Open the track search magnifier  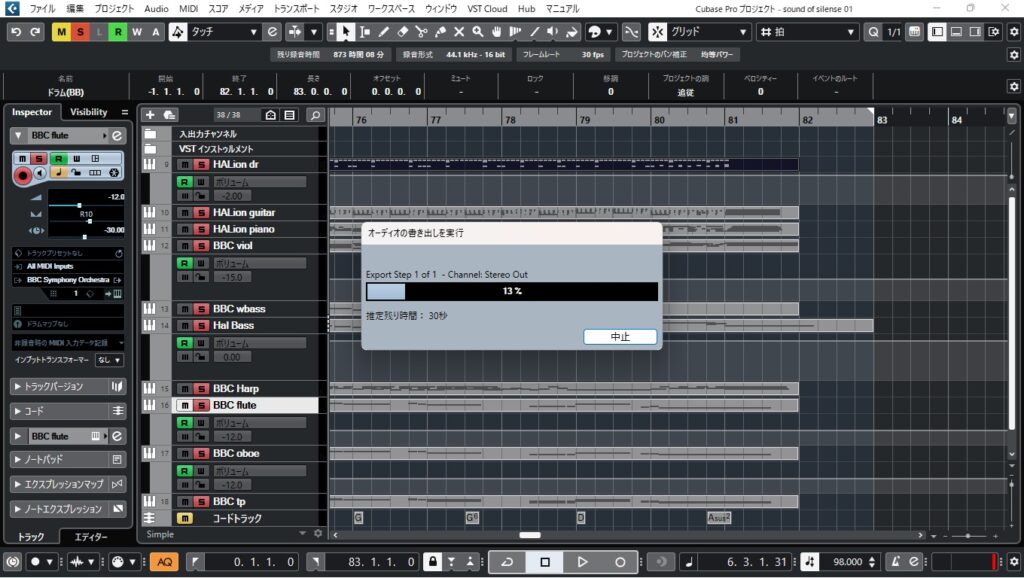click(315, 115)
